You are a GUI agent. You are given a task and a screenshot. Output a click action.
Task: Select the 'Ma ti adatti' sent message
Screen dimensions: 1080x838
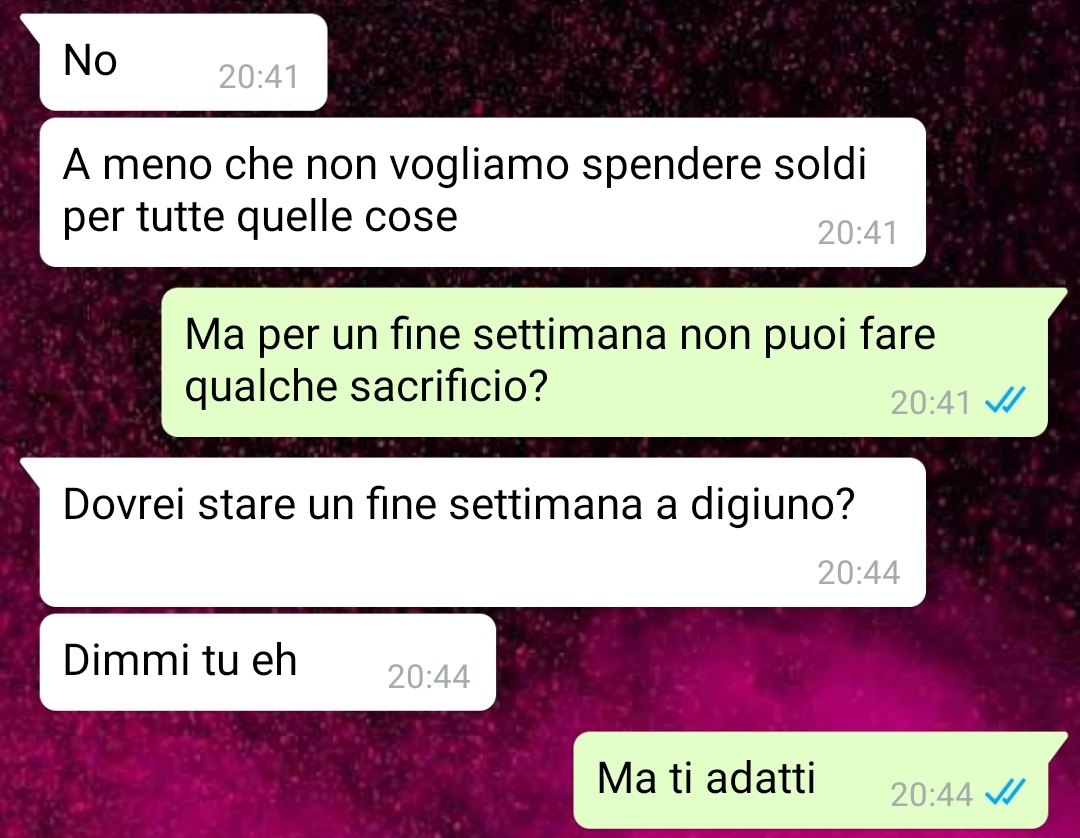click(811, 780)
